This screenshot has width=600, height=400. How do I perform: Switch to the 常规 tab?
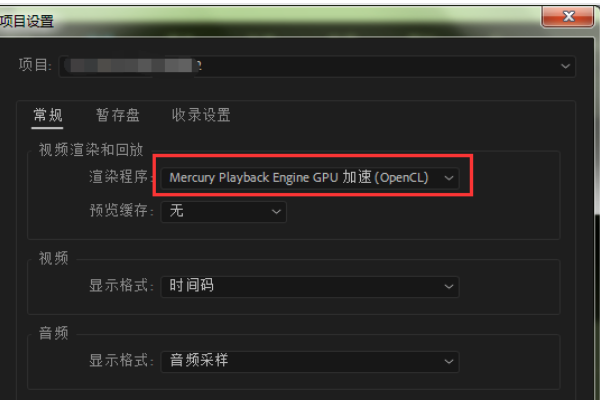click(47, 115)
